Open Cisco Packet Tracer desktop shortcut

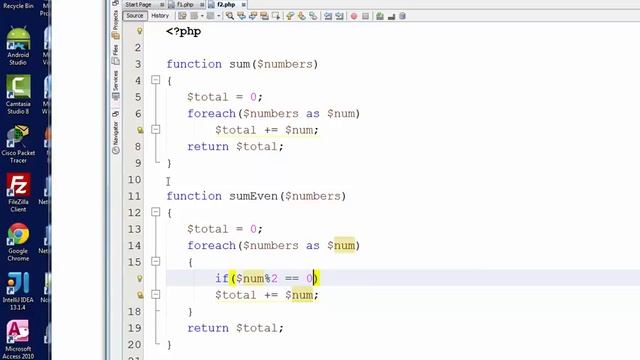point(18,144)
